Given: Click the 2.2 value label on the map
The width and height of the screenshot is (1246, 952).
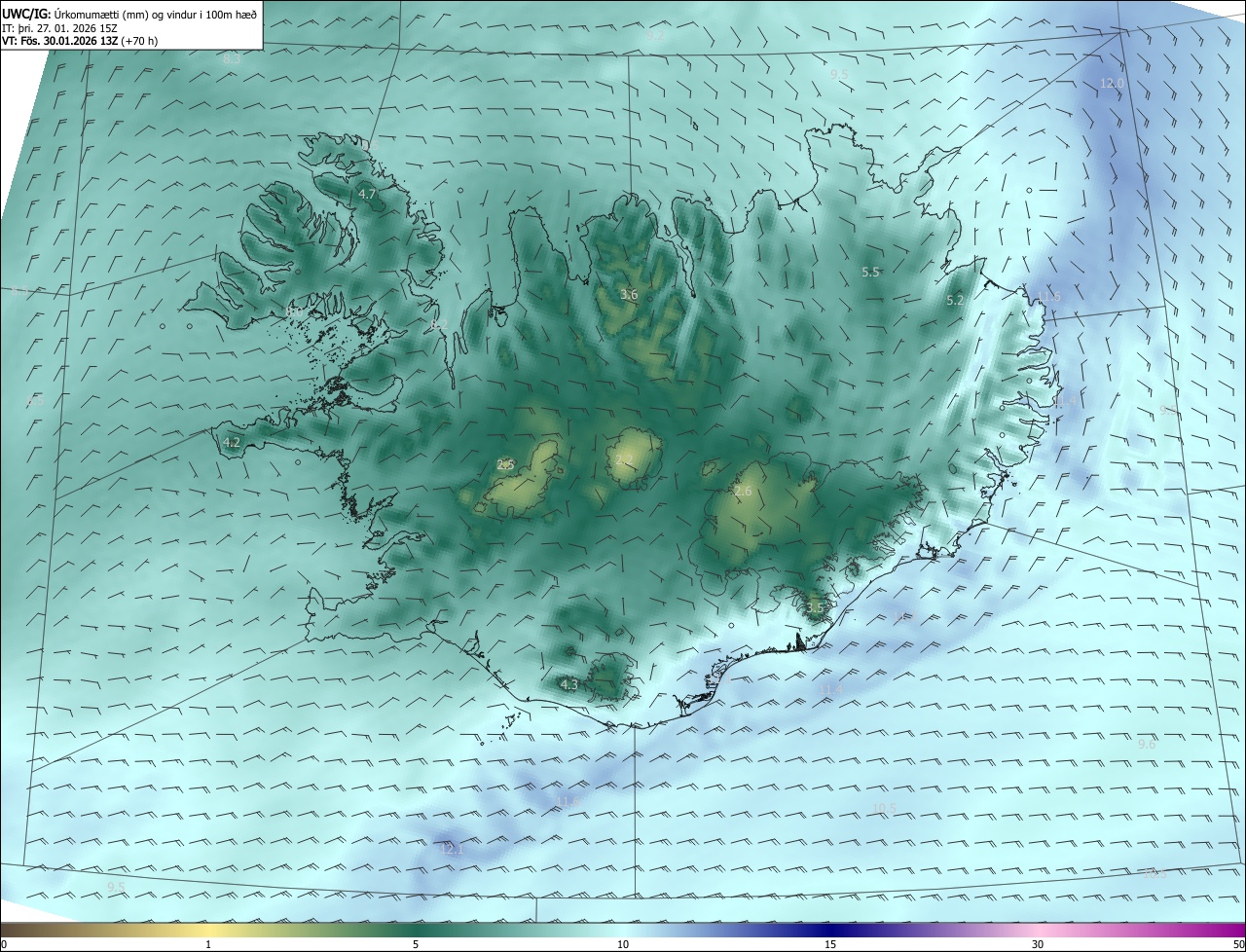Looking at the screenshot, I should pyautogui.click(x=624, y=459).
